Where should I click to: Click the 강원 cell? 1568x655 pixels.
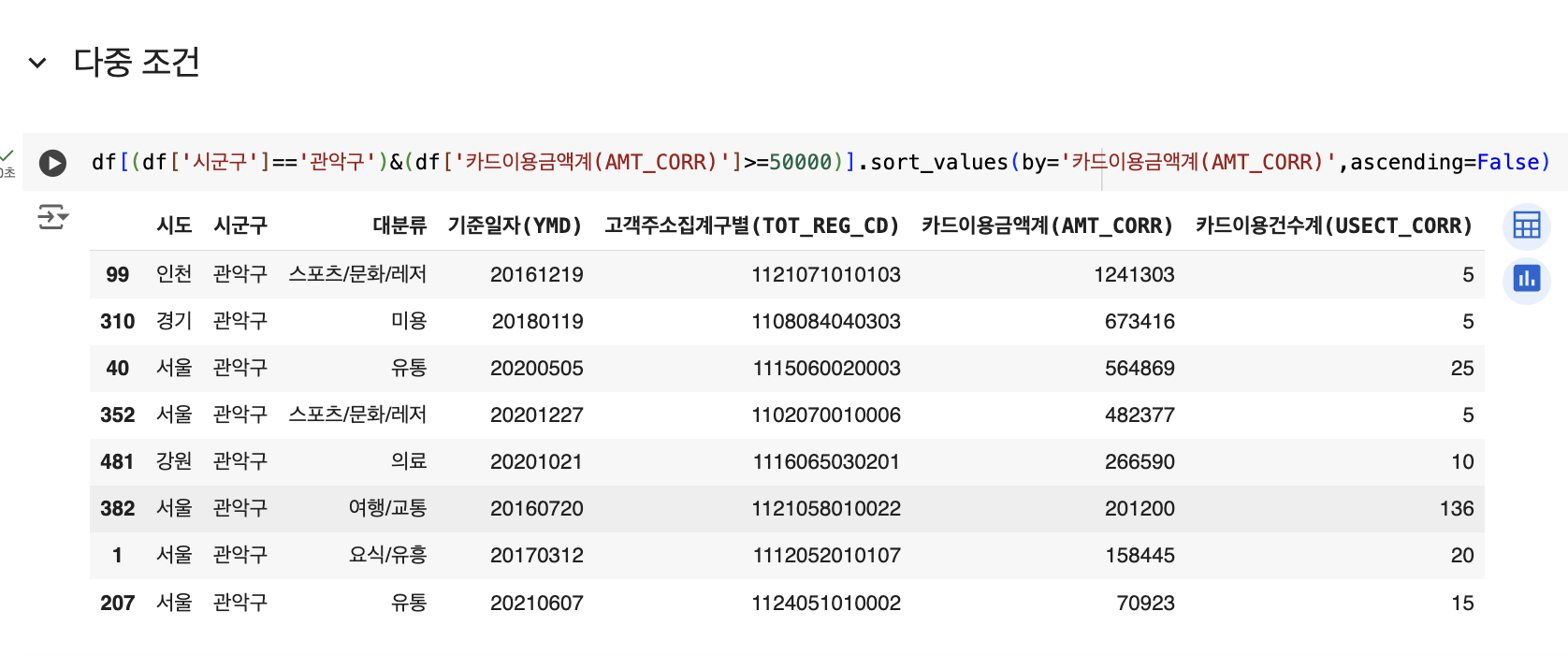(x=174, y=461)
